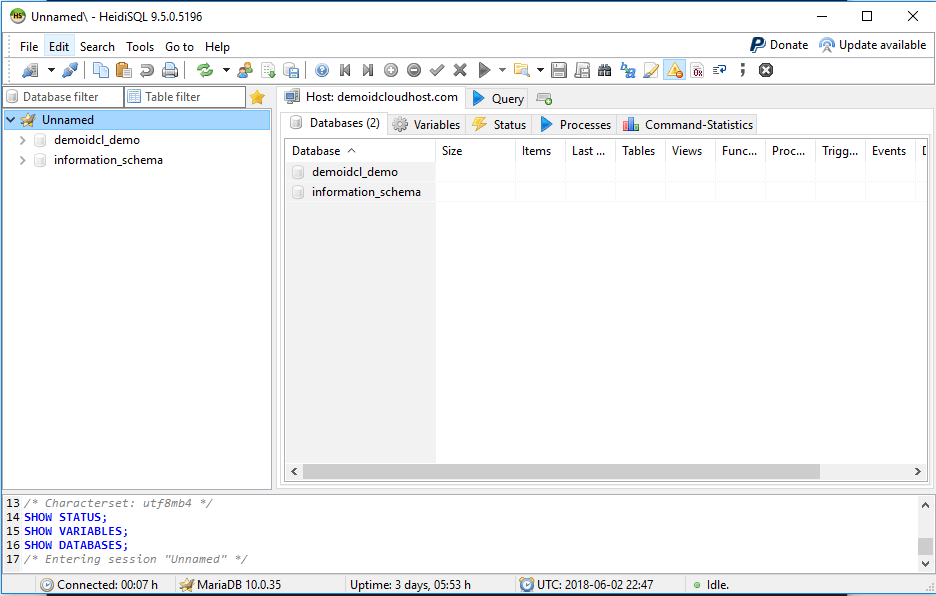Open the Tools menu
Image resolution: width=936 pixels, height=596 pixels.
coord(139,46)
